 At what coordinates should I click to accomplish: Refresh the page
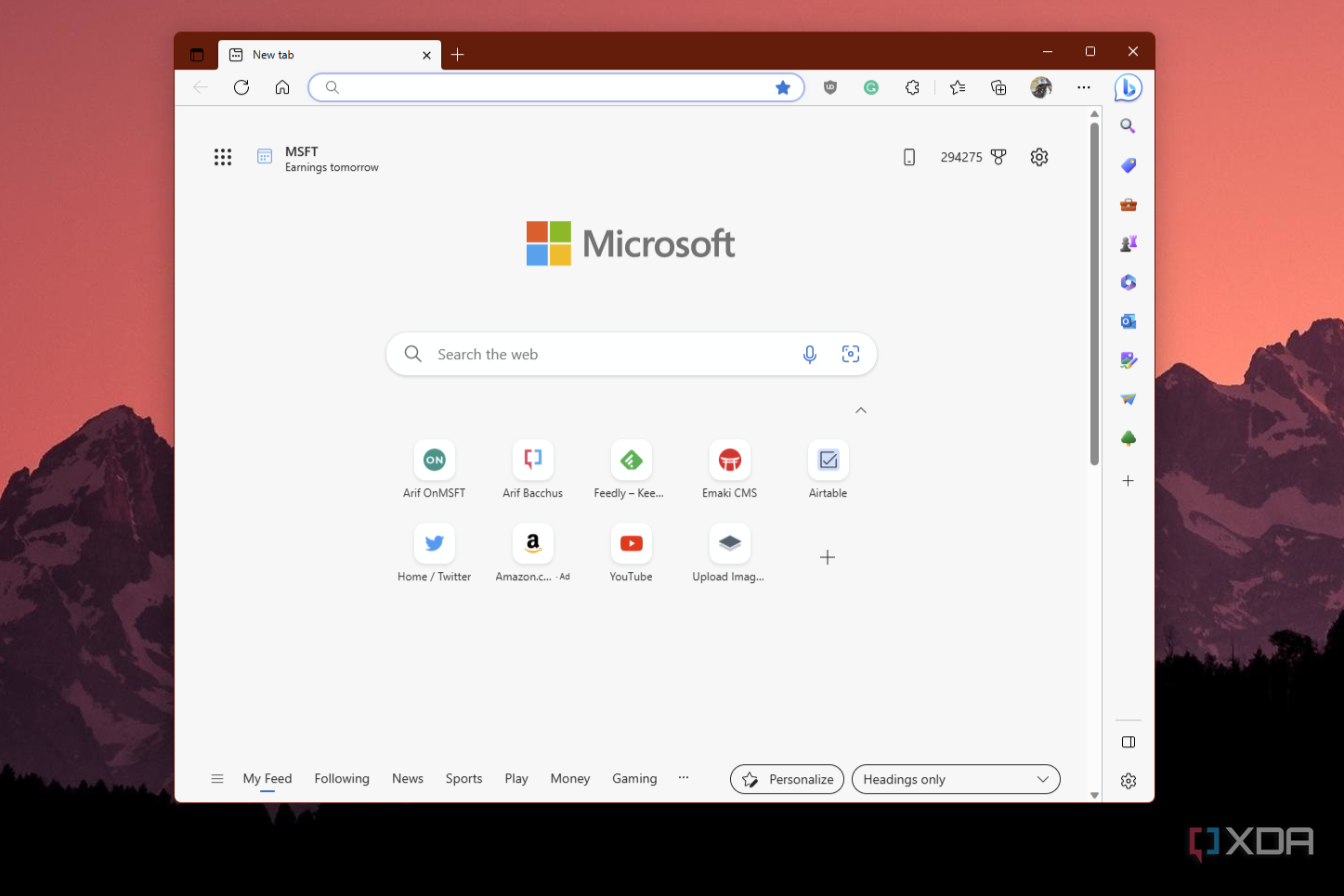241,87
